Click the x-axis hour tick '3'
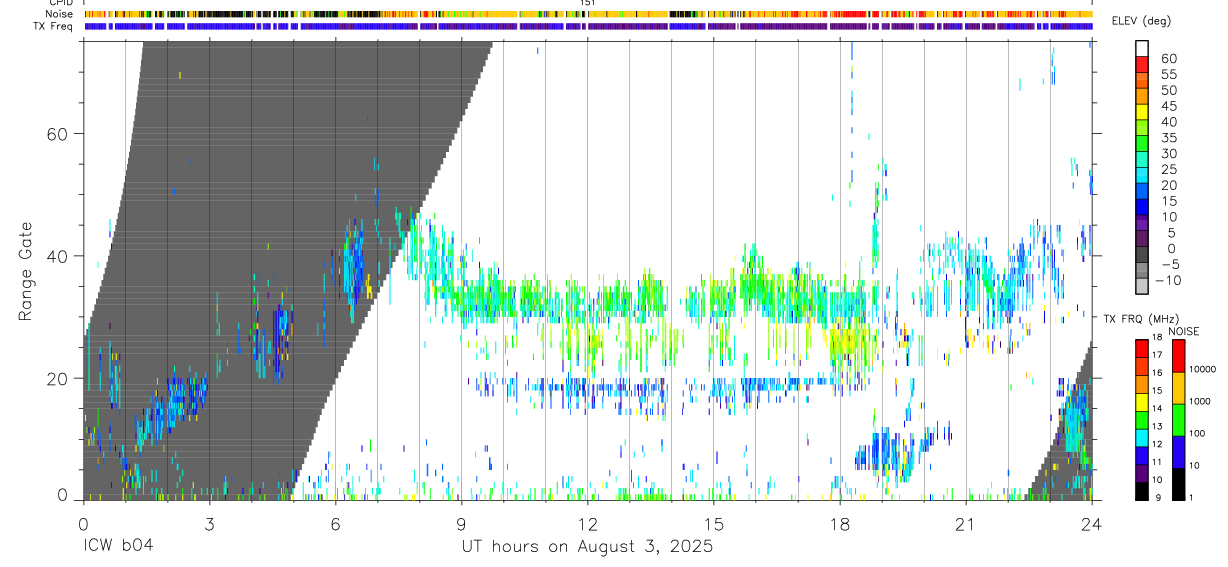The image size is (1228, 567). [209, 524]
